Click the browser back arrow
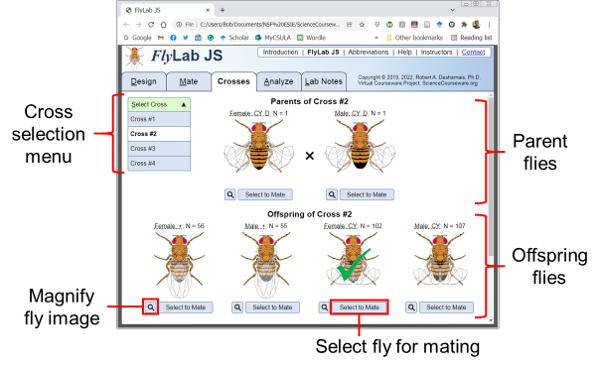The height and width of the screenshot is (369, 599). 126,24
